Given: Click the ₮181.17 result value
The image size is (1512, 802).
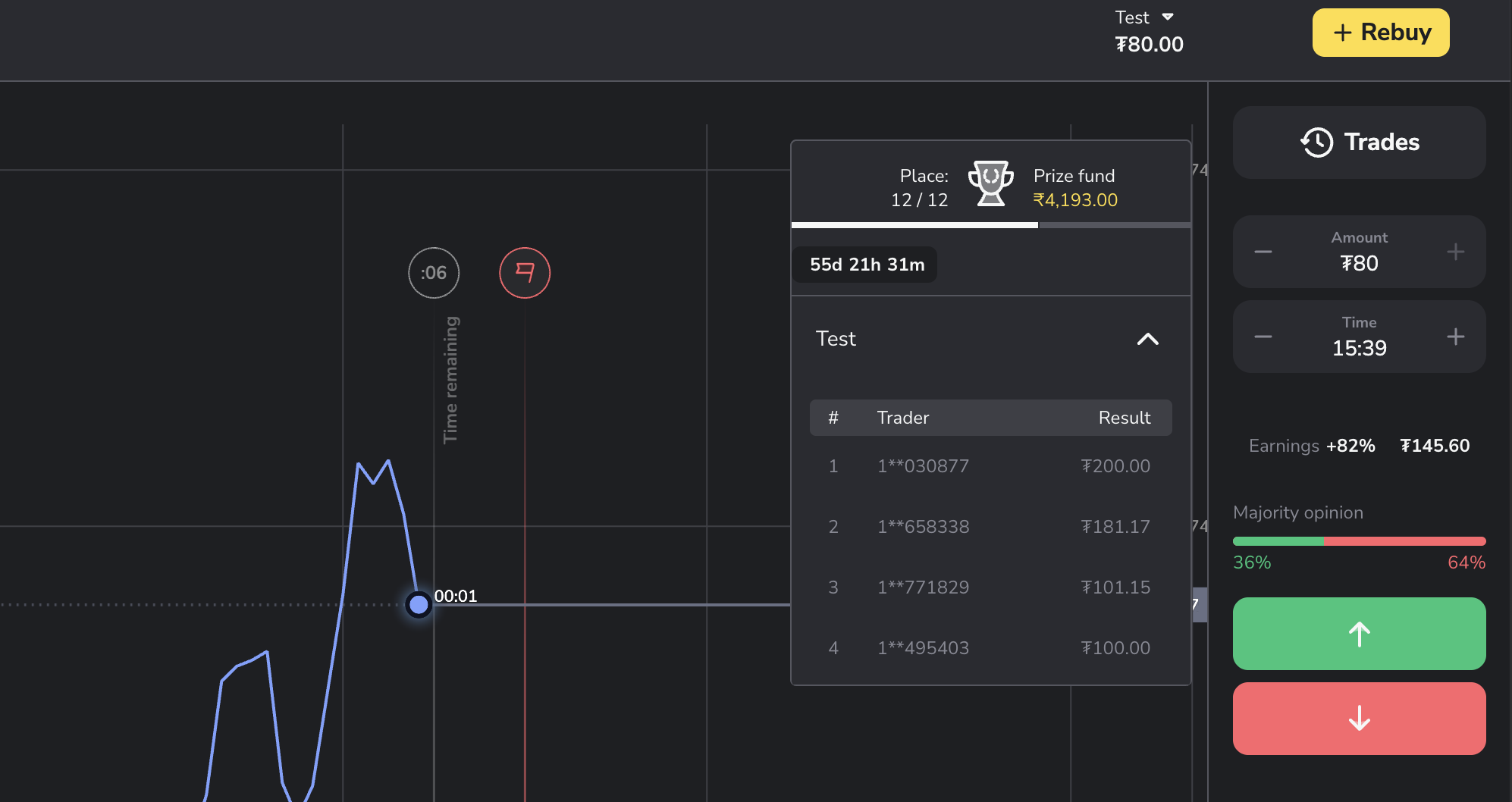Looking at the screenshot, I should [x=1115, y=527].
